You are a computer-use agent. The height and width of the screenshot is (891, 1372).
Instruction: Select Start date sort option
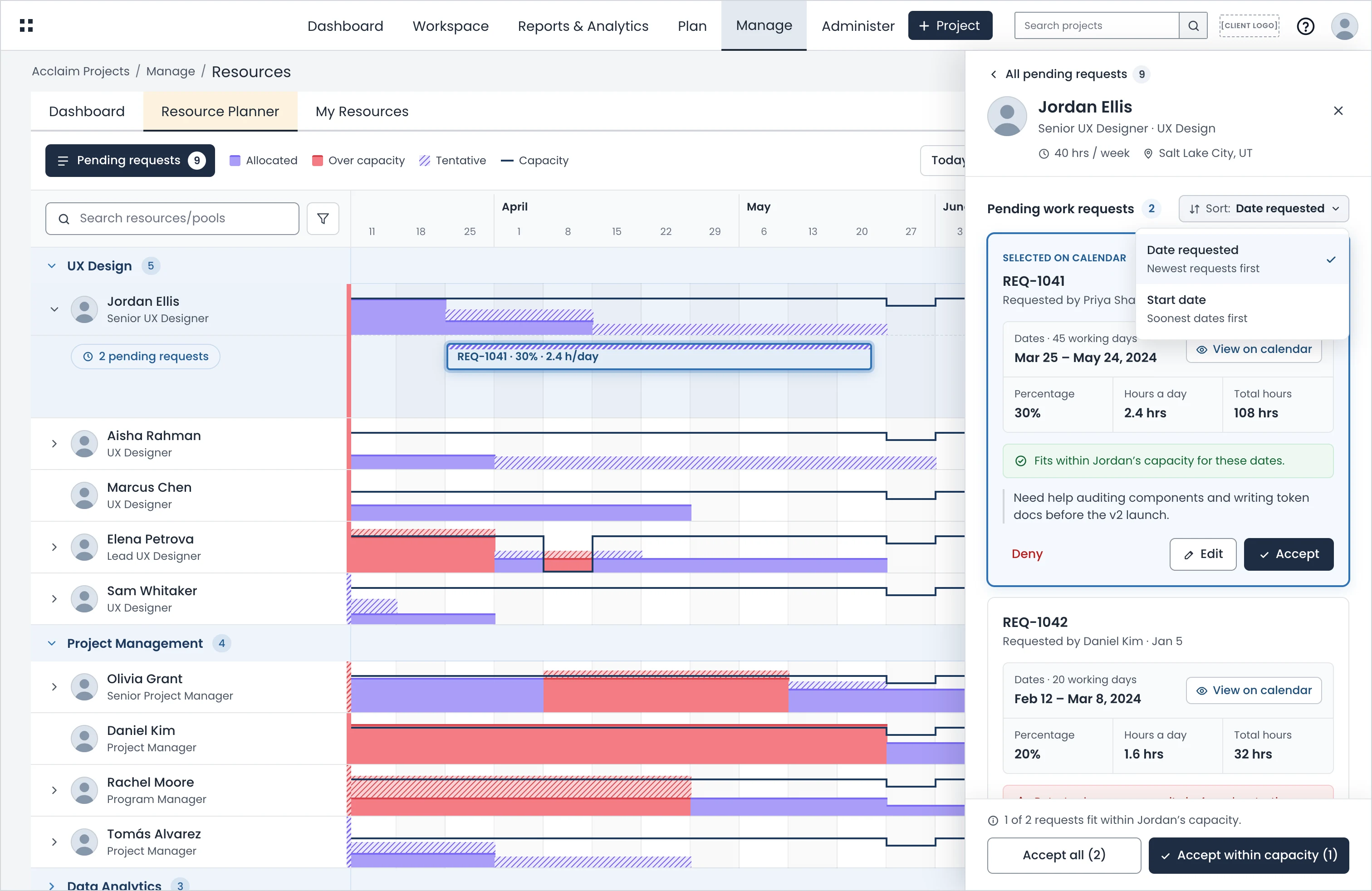click(x=1242, y=309)
